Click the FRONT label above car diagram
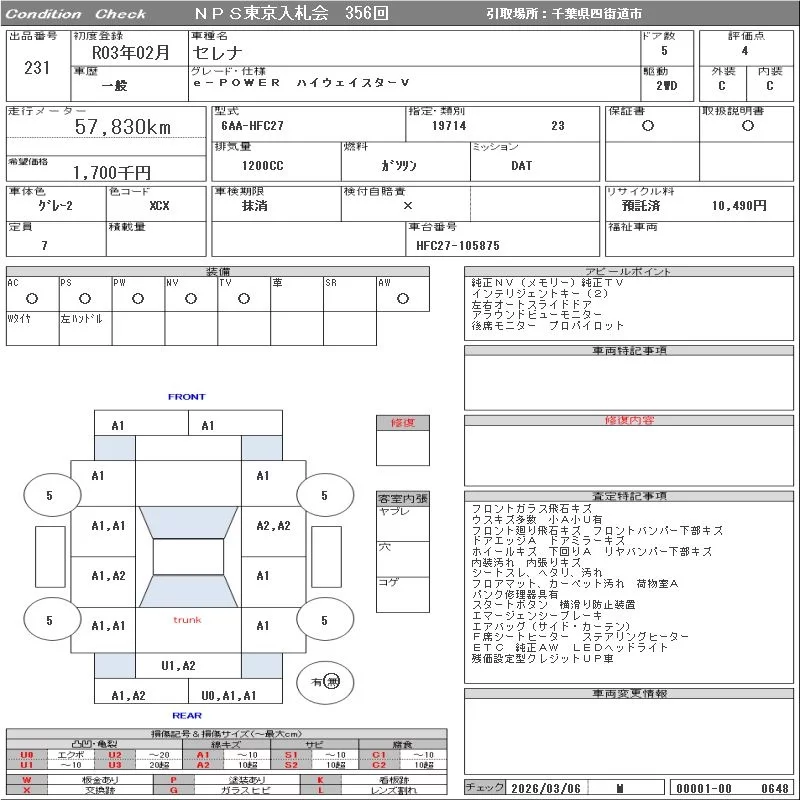This screenshot has width=800, height=800. point(187,397)
